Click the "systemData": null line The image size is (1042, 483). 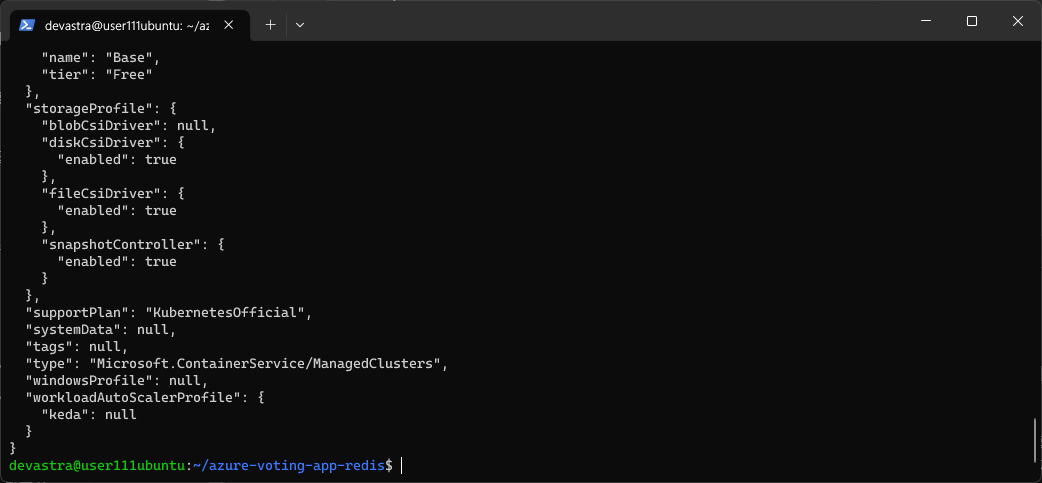click(x=100, y=330)
